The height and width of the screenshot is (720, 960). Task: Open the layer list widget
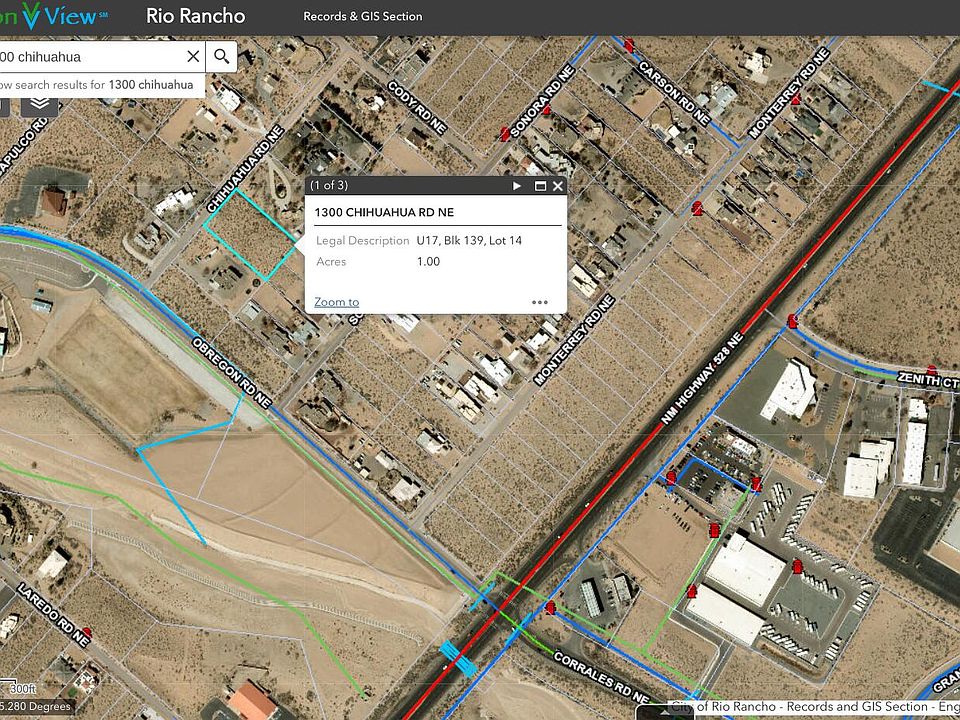[40, 103]
